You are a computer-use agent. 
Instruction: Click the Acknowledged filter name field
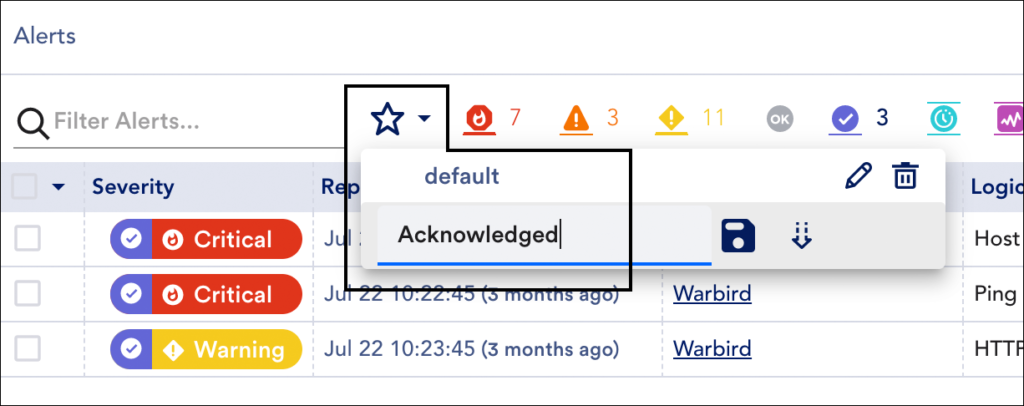point(544,236)
